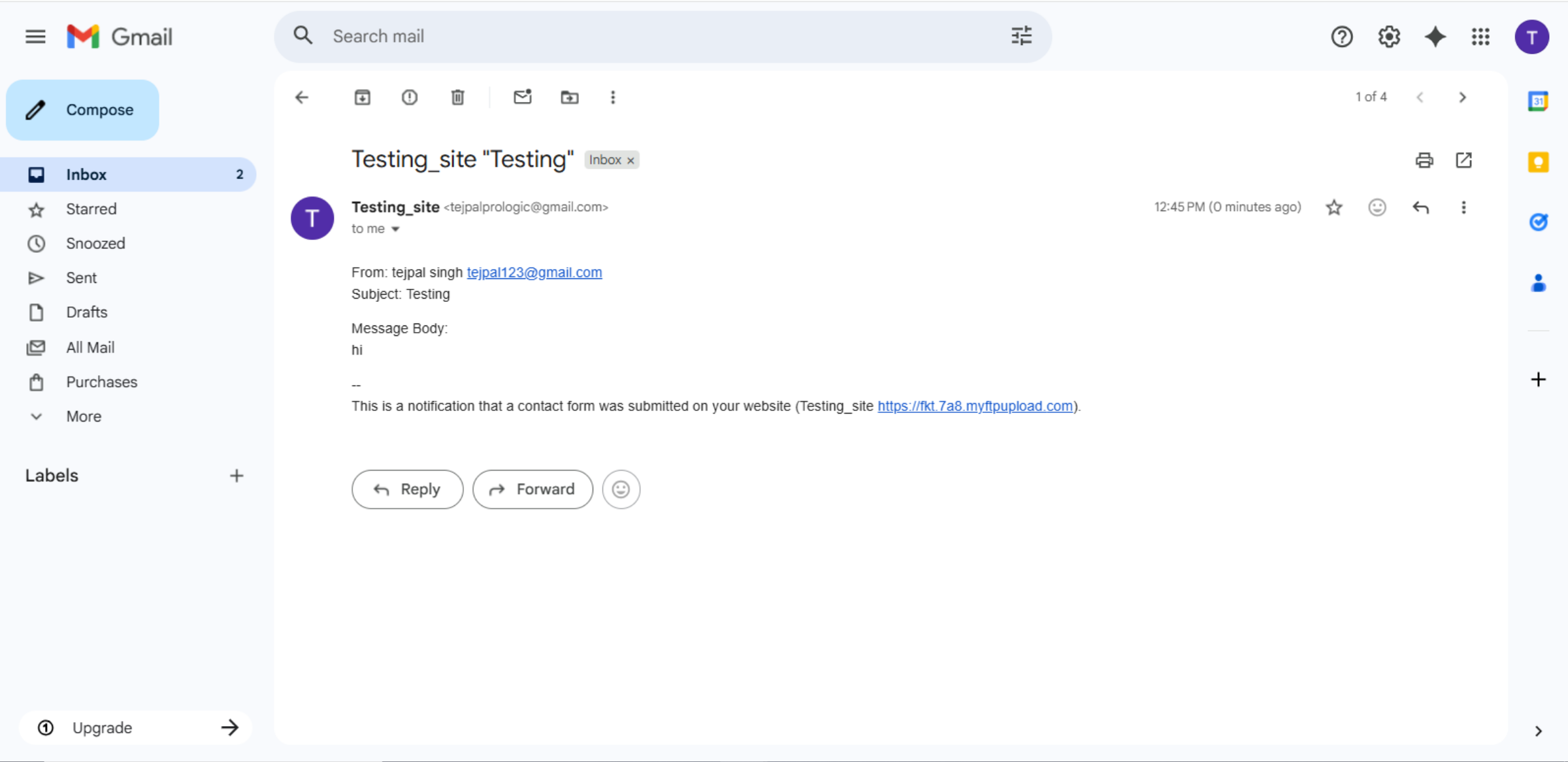
Task: Collapse the right side panel
Action: pos(1538,731)
